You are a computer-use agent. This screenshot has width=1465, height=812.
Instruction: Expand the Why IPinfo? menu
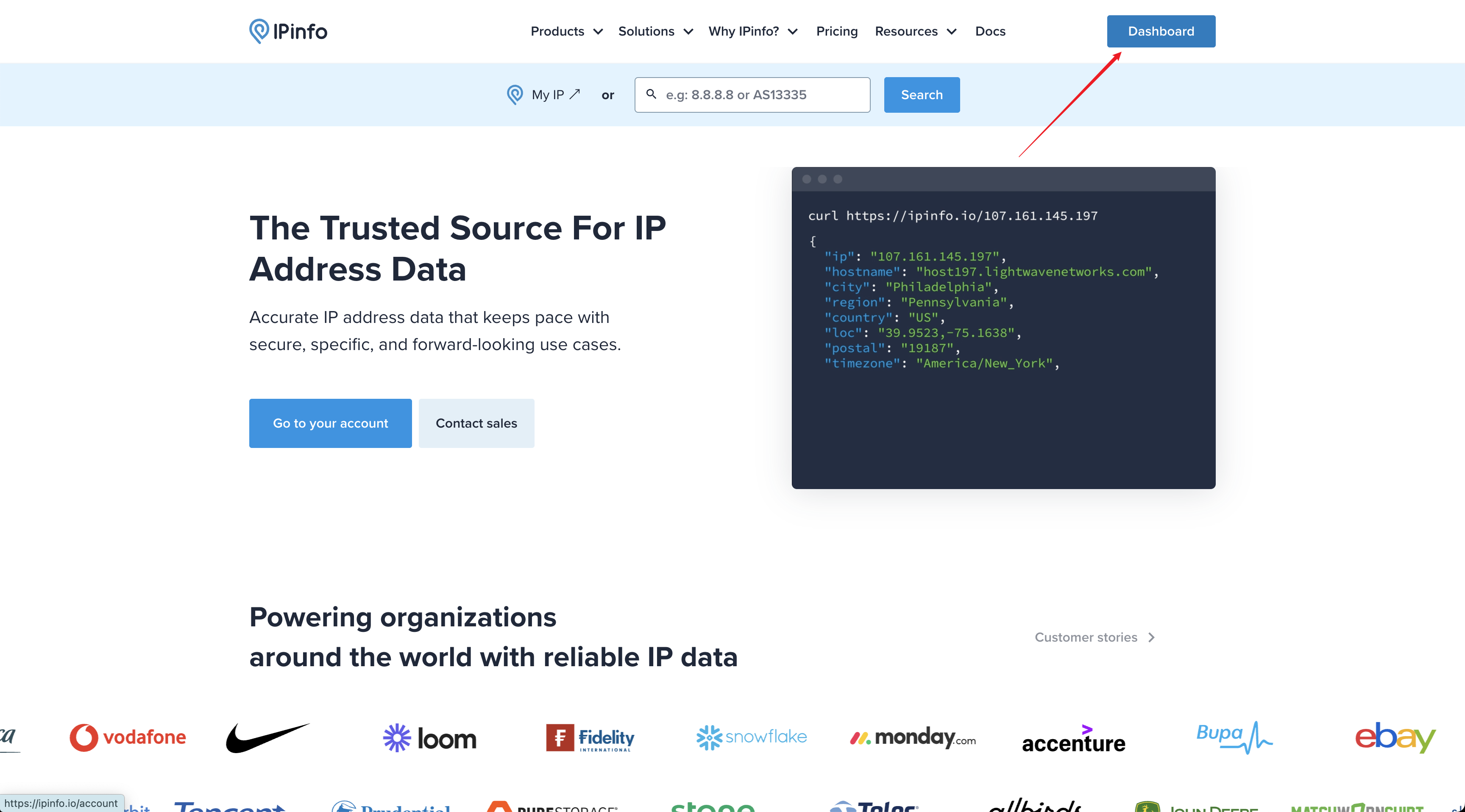point(753,31)
